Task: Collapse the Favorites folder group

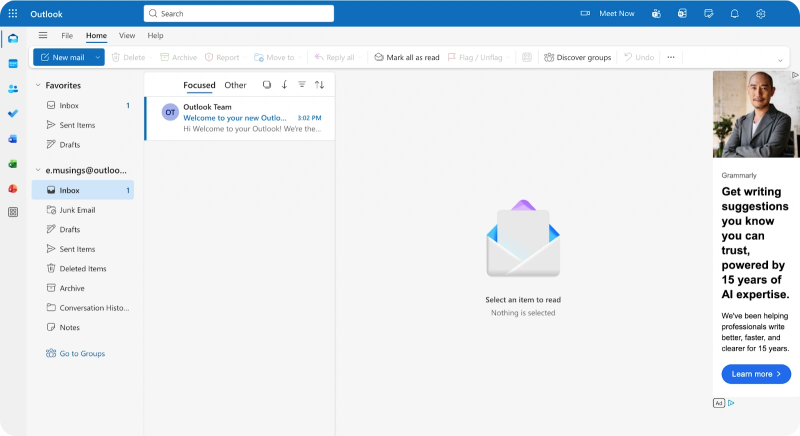Action: (37, 86)
